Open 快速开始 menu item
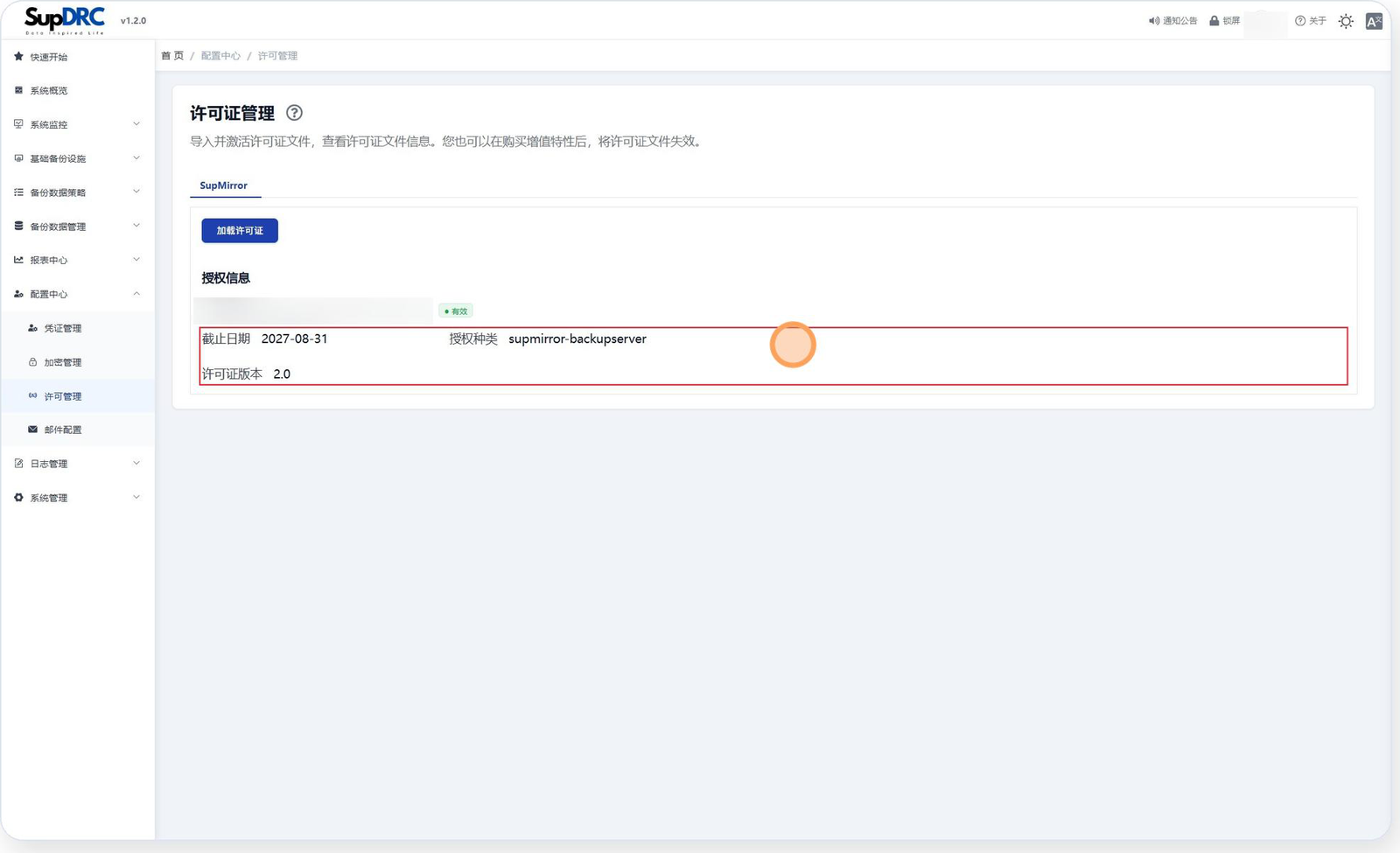The width and height of the screenshot is (1400, 853). [x=77, y=57]
